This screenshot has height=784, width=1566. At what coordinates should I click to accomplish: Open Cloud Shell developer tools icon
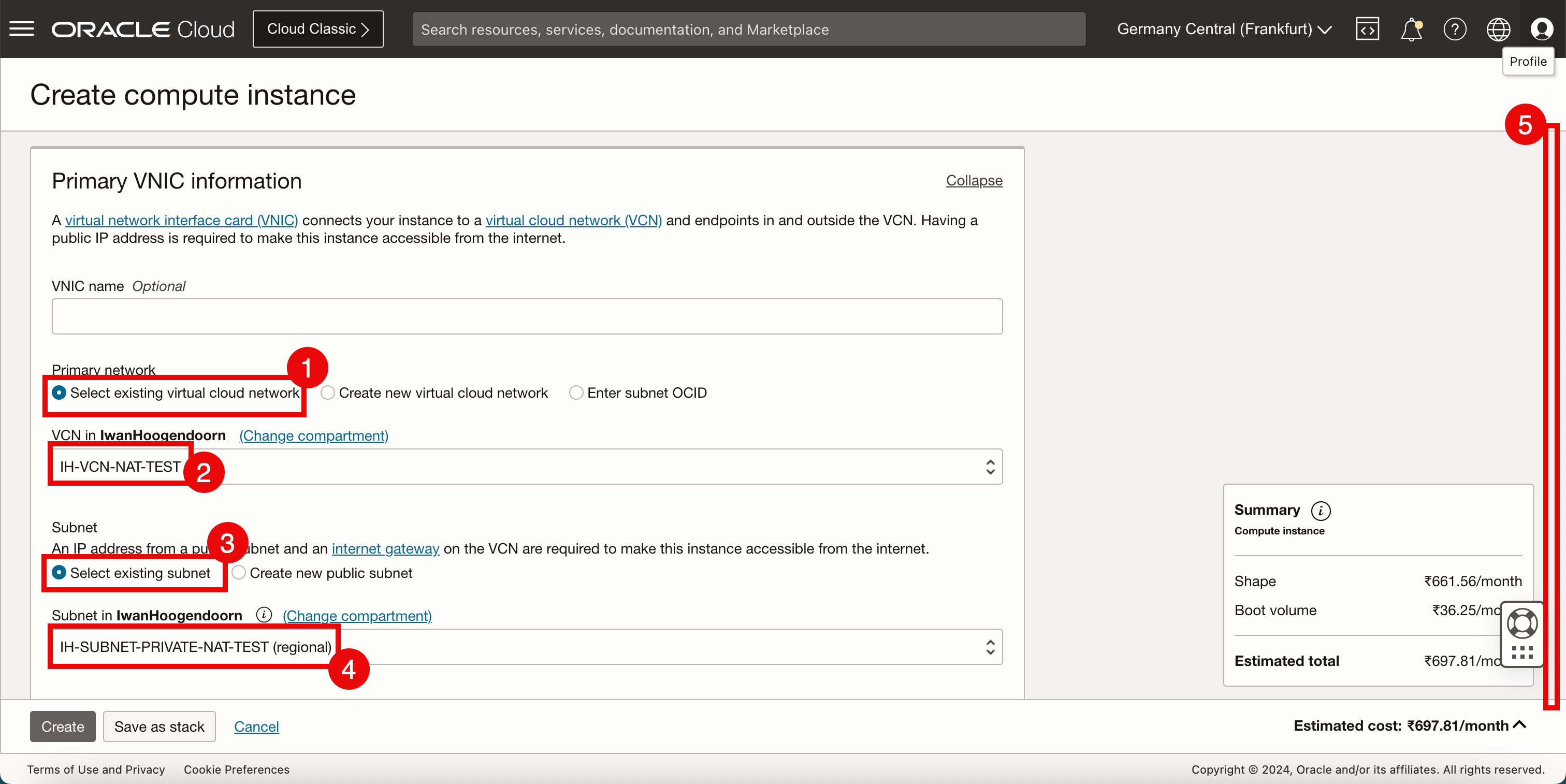coord(1367,29)
